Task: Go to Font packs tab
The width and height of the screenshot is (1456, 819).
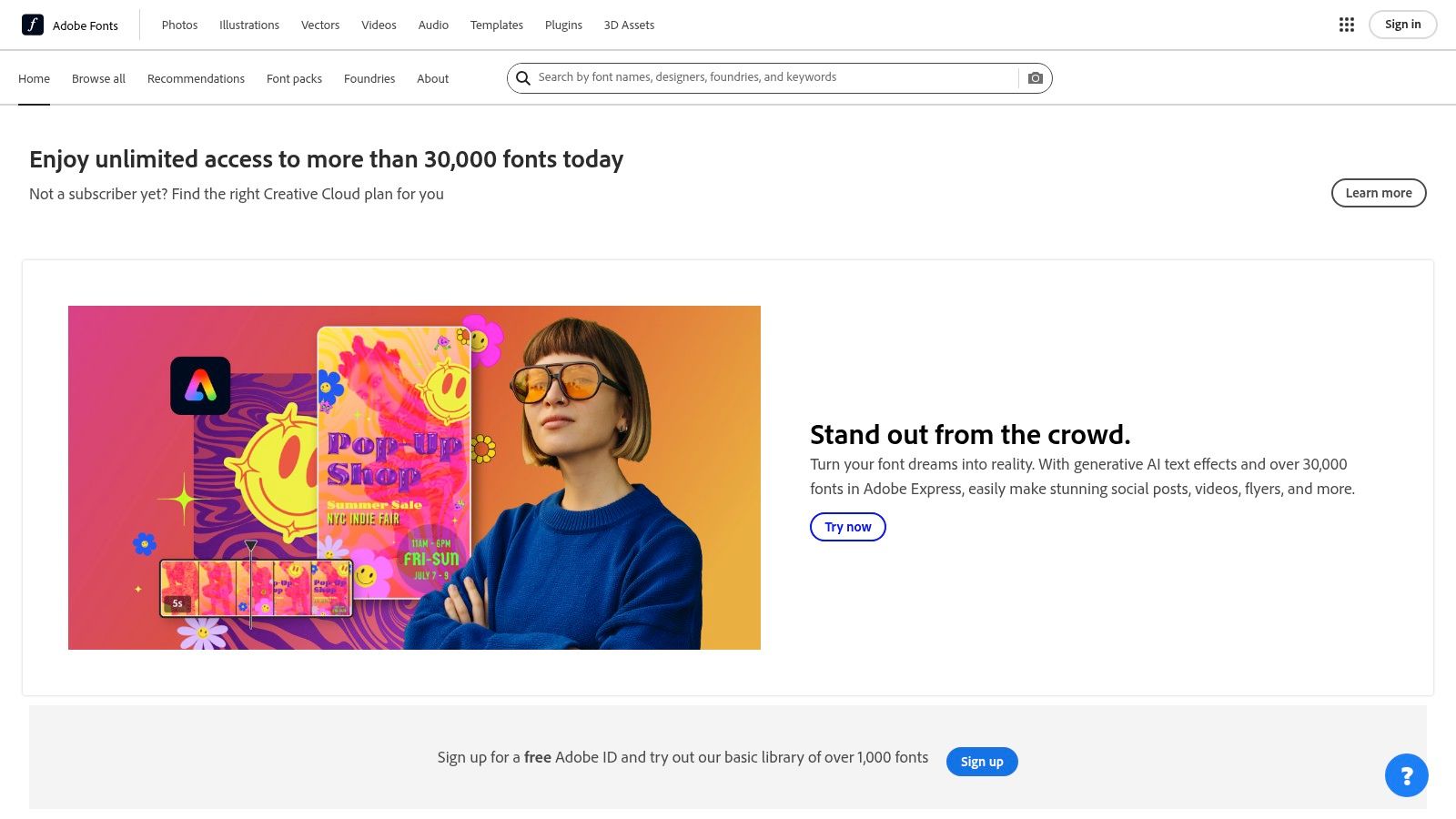Action: point(294,78)
